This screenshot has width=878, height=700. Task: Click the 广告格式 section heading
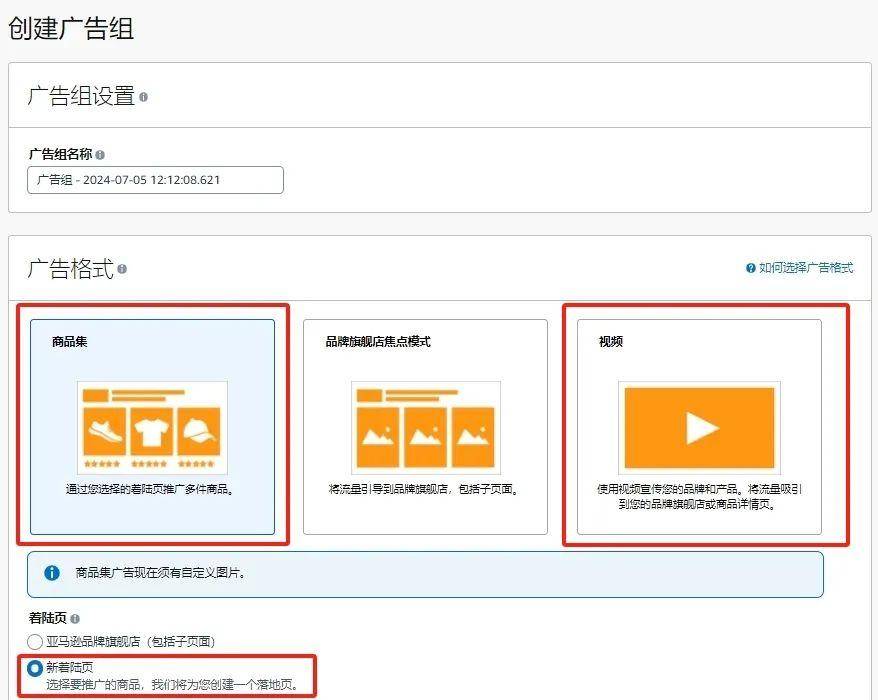point(71,269)
